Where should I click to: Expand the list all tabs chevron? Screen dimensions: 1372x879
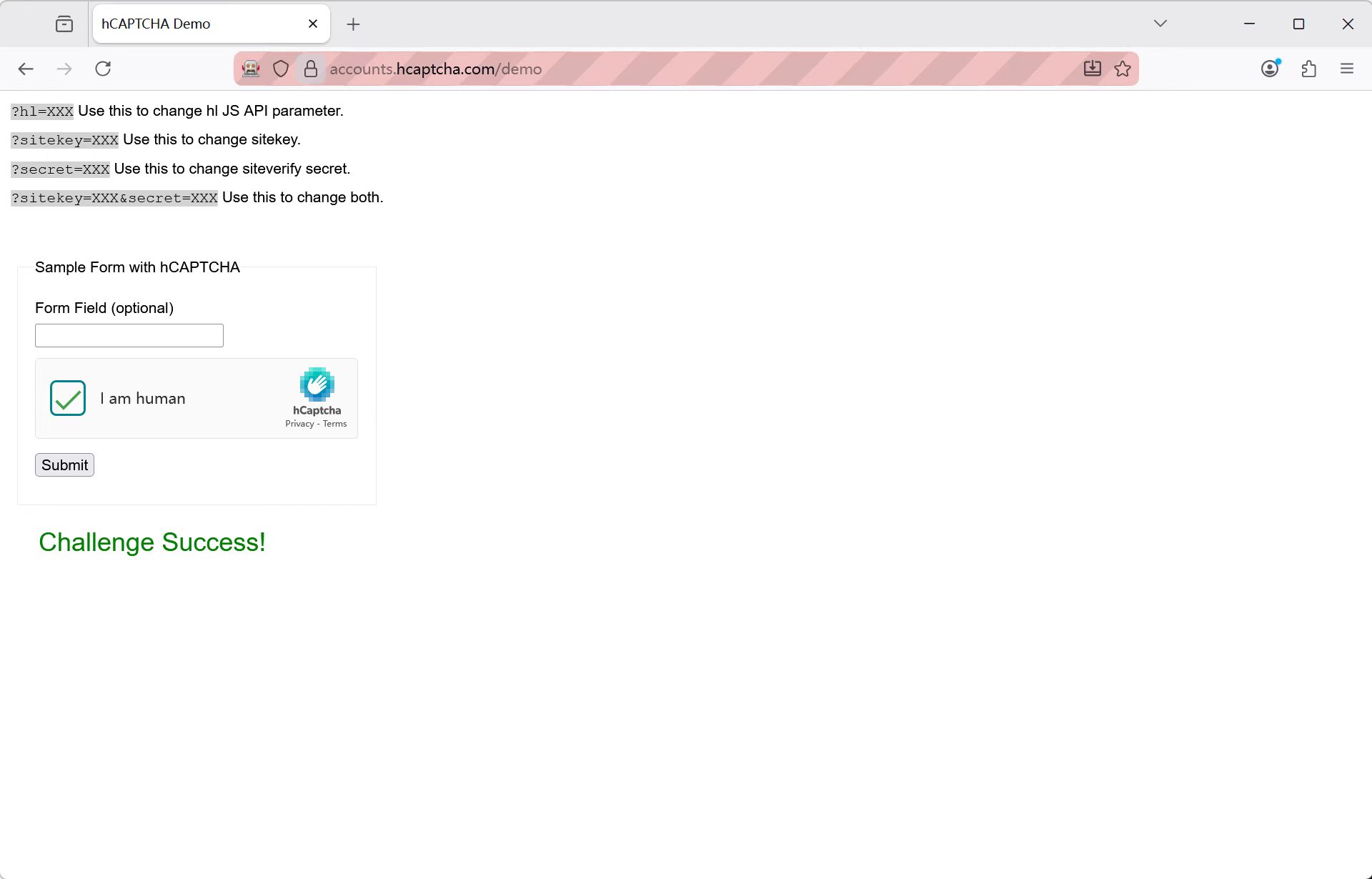1160,24
